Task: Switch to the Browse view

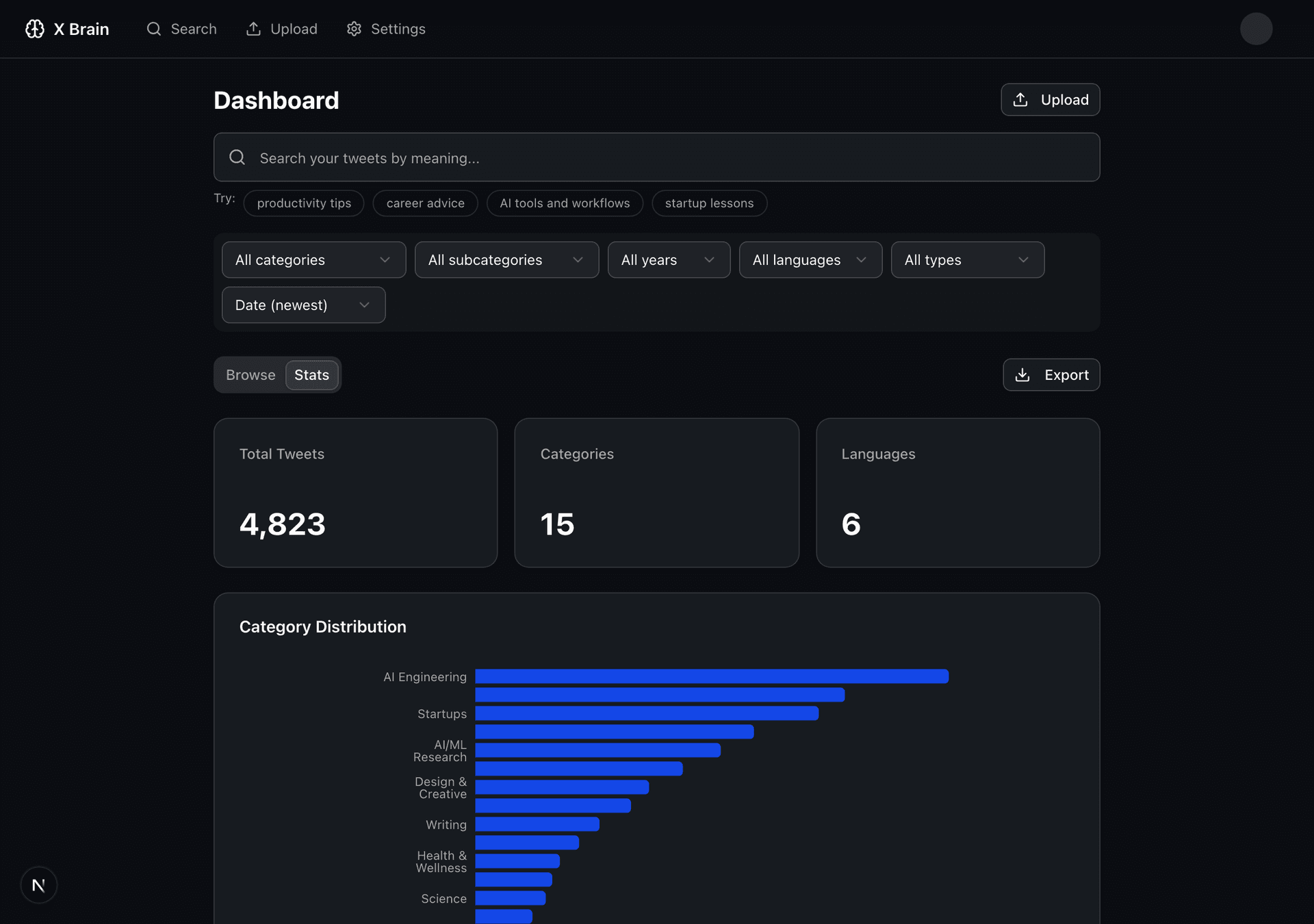Action: (250, 374)
